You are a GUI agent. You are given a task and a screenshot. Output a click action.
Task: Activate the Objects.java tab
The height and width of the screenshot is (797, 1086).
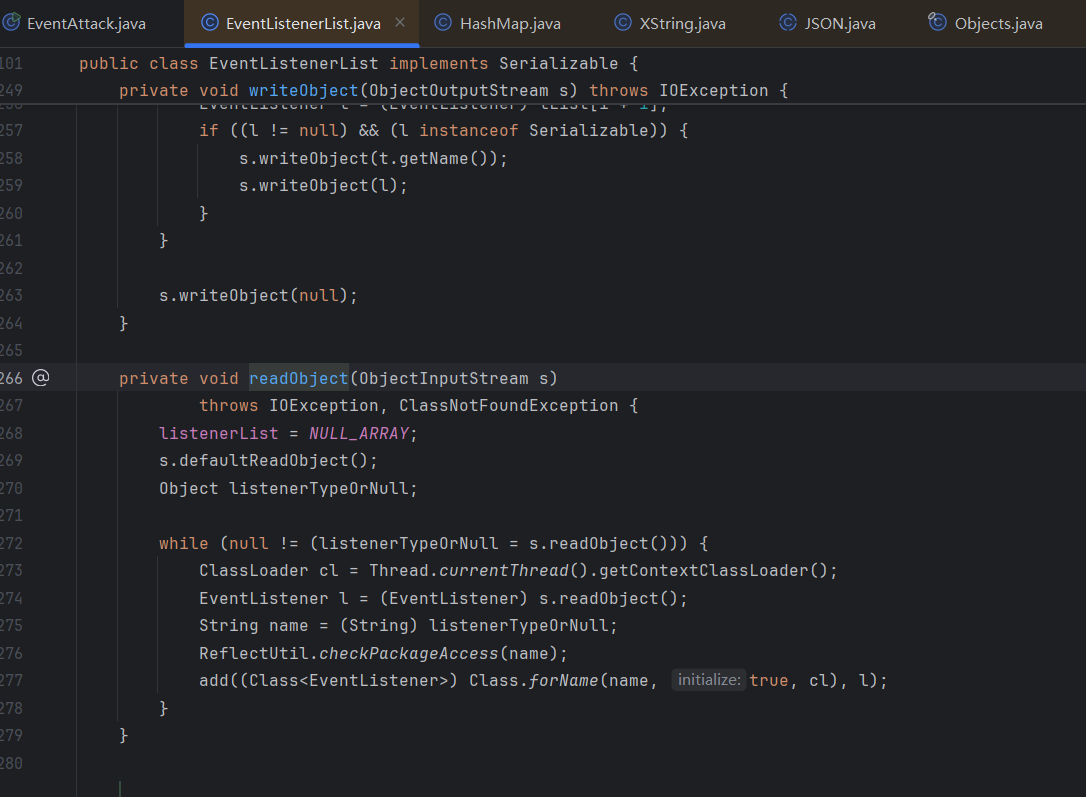click(998, 23)
